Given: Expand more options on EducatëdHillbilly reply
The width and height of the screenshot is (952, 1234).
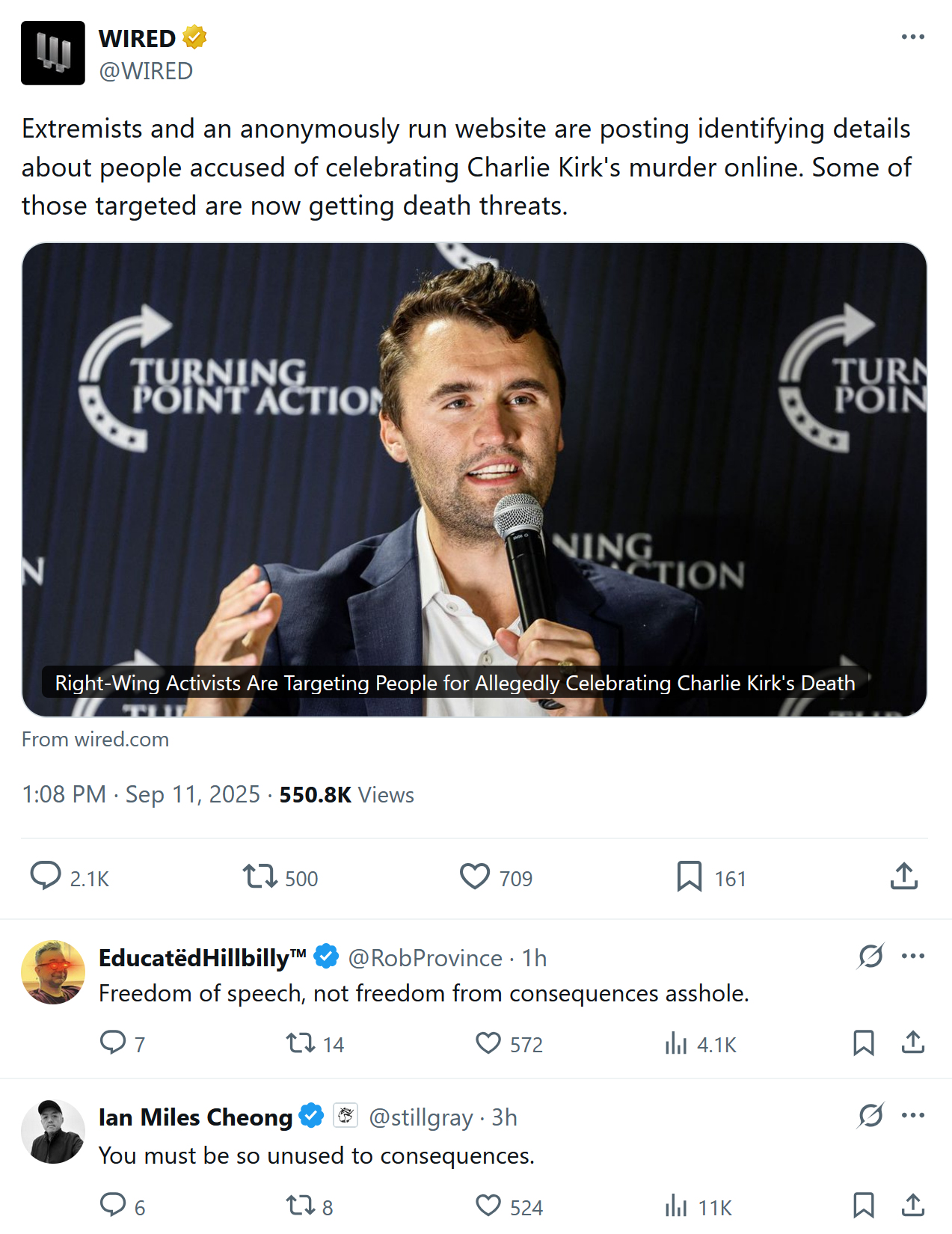Looking at the screenshot, I should click(912, 956).
